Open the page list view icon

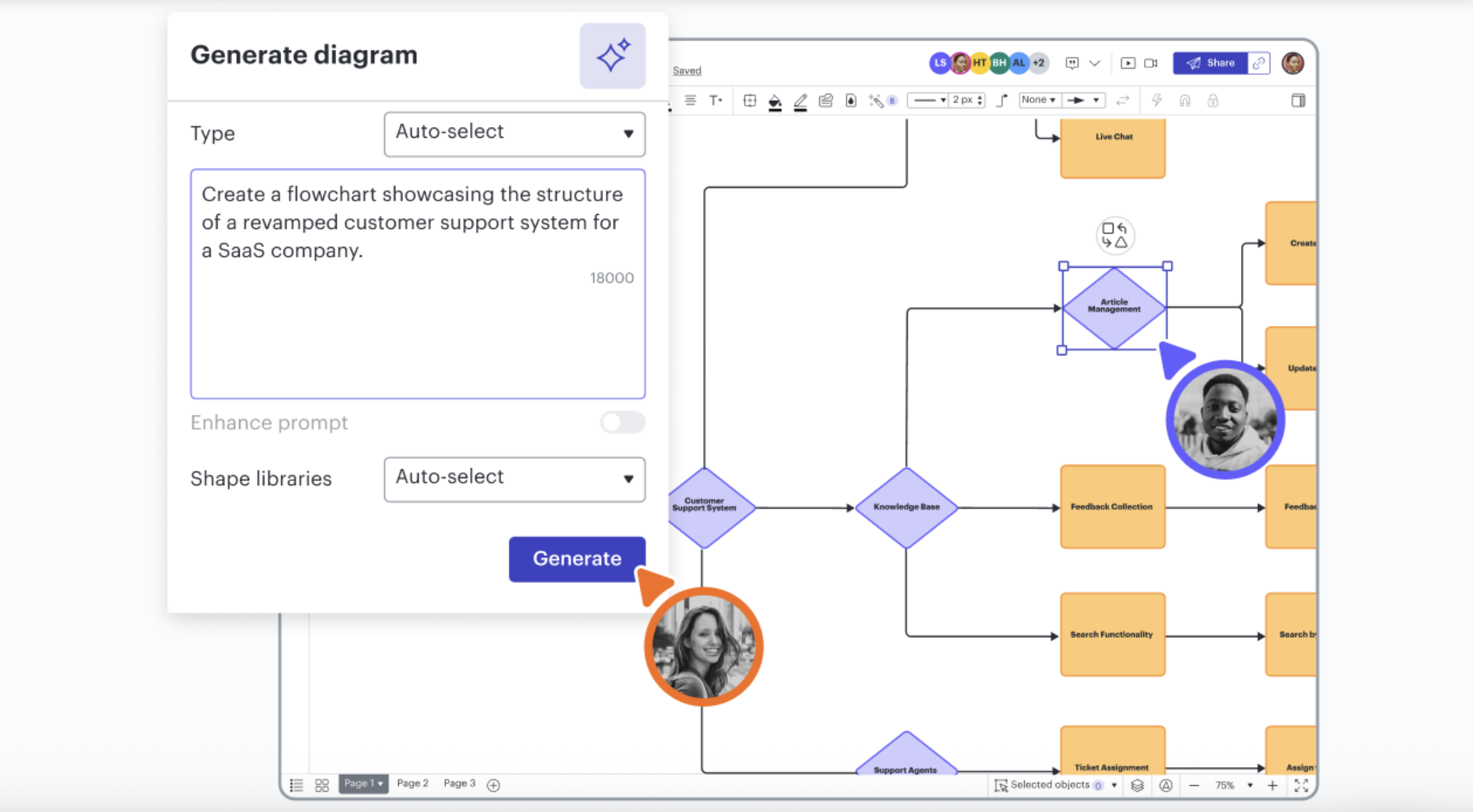pos(296,785)
